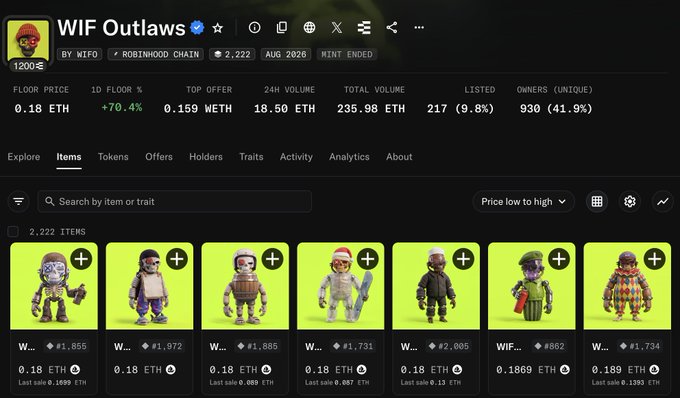This screenshot has width=680, height=398.
Task: Share the WIF Outlaws collection
Action: click(392, 28)
